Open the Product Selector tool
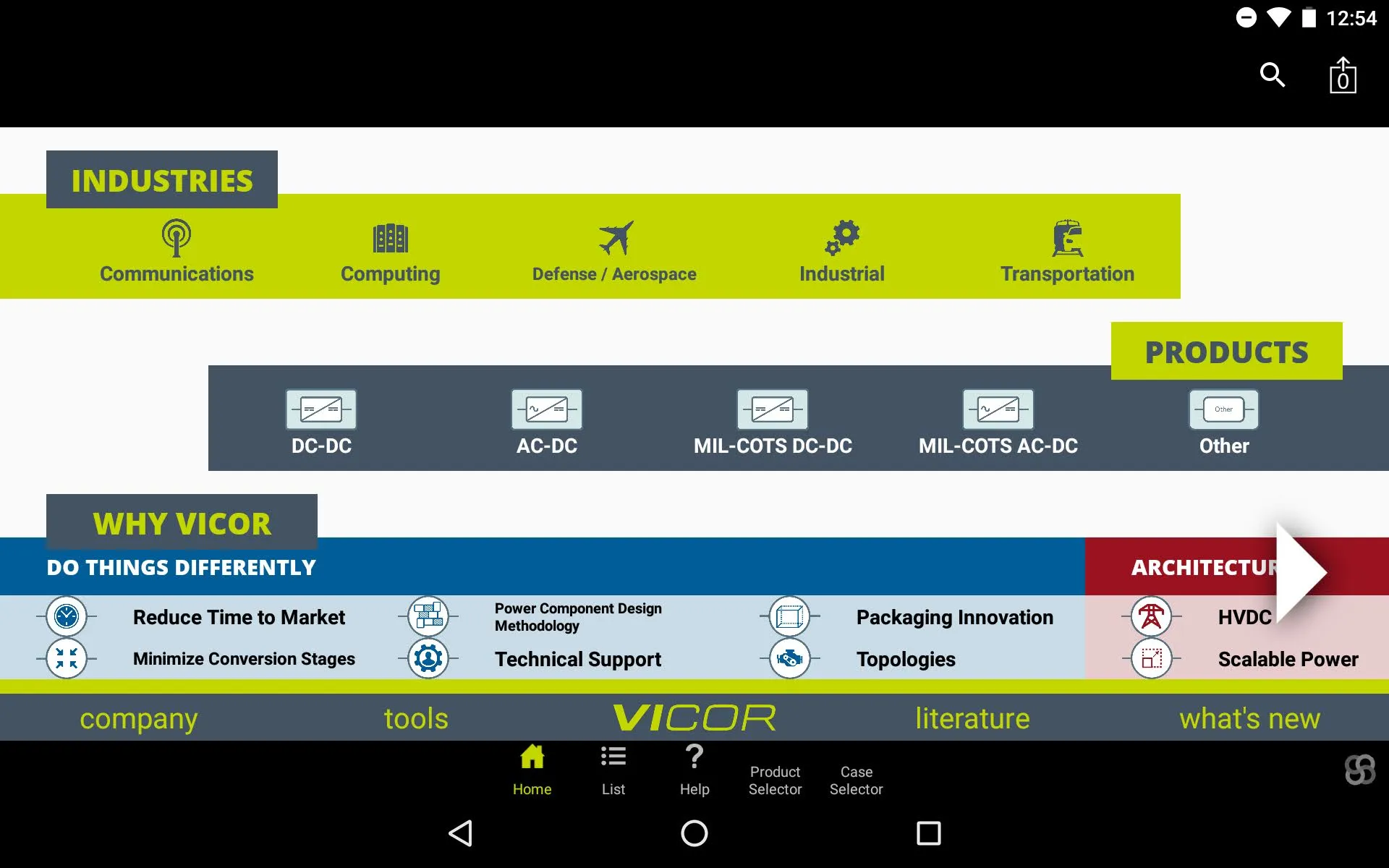Image resolution: width=1389 pixels, height=868 pixels. pos(775,779)
